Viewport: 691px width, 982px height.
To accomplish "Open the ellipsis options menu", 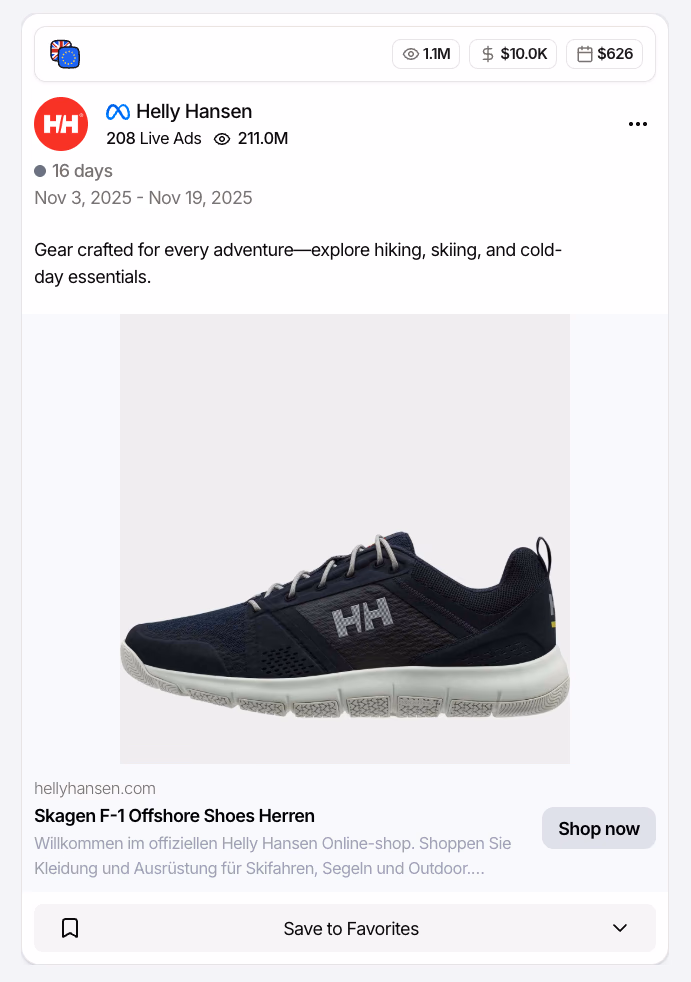I will [638, 124].
